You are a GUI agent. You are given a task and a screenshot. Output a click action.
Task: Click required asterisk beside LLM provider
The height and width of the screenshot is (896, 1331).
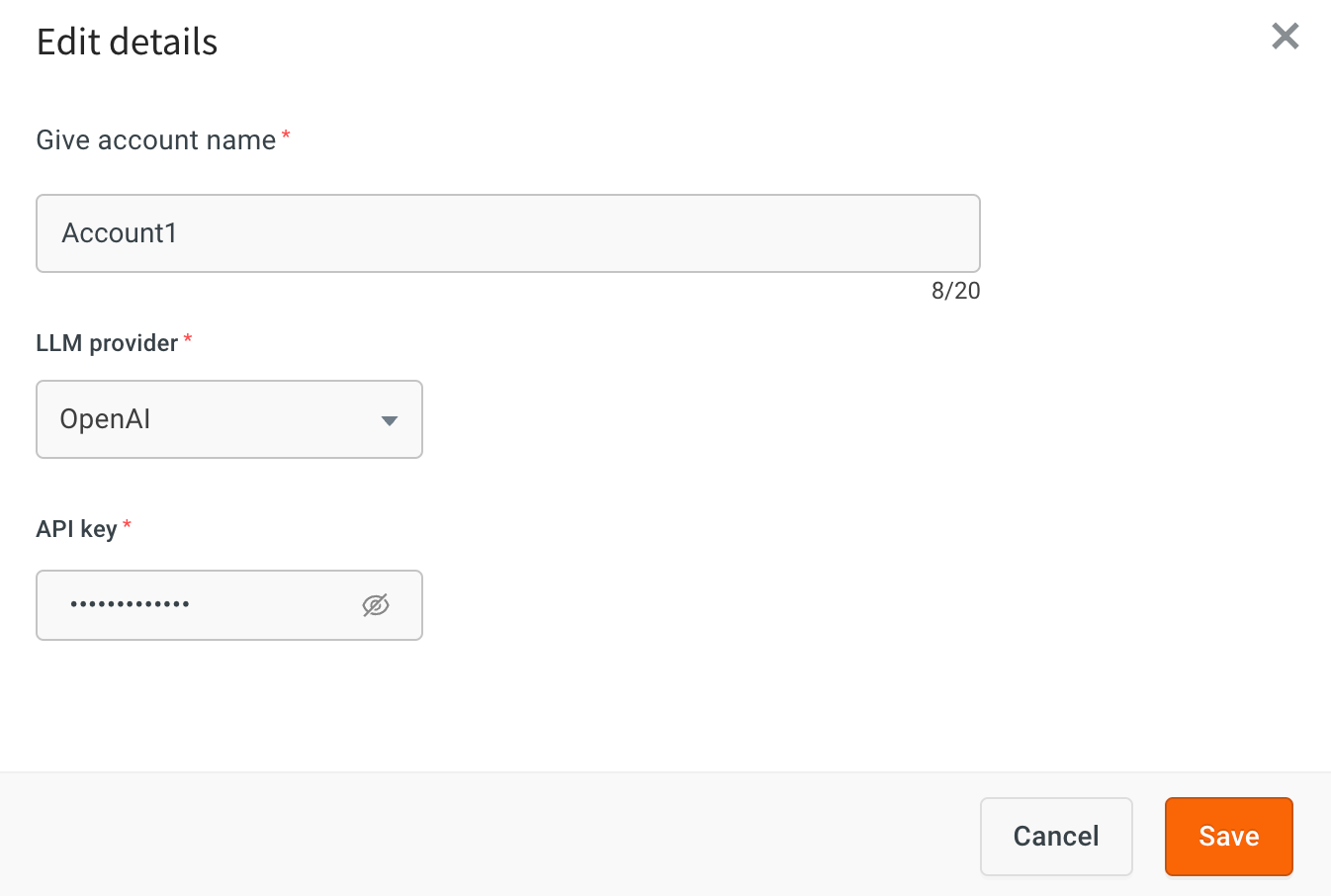tap(188, 339)
